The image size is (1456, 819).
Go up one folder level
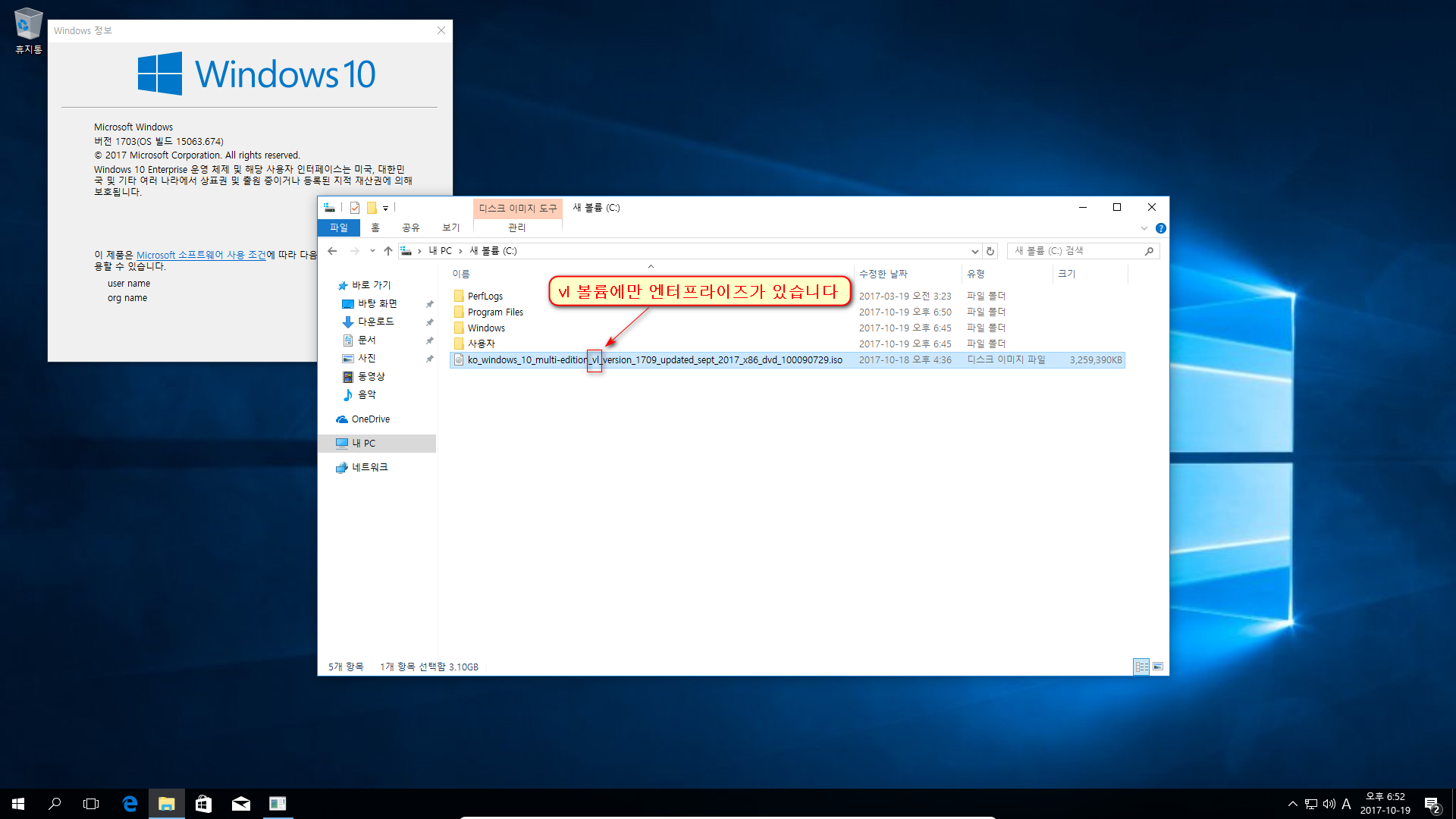[x=388, y=251]
